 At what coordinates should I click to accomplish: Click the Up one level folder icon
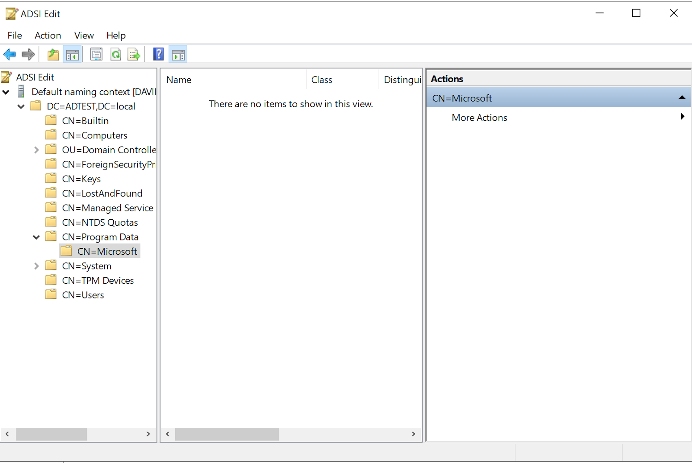pos(53,54)
